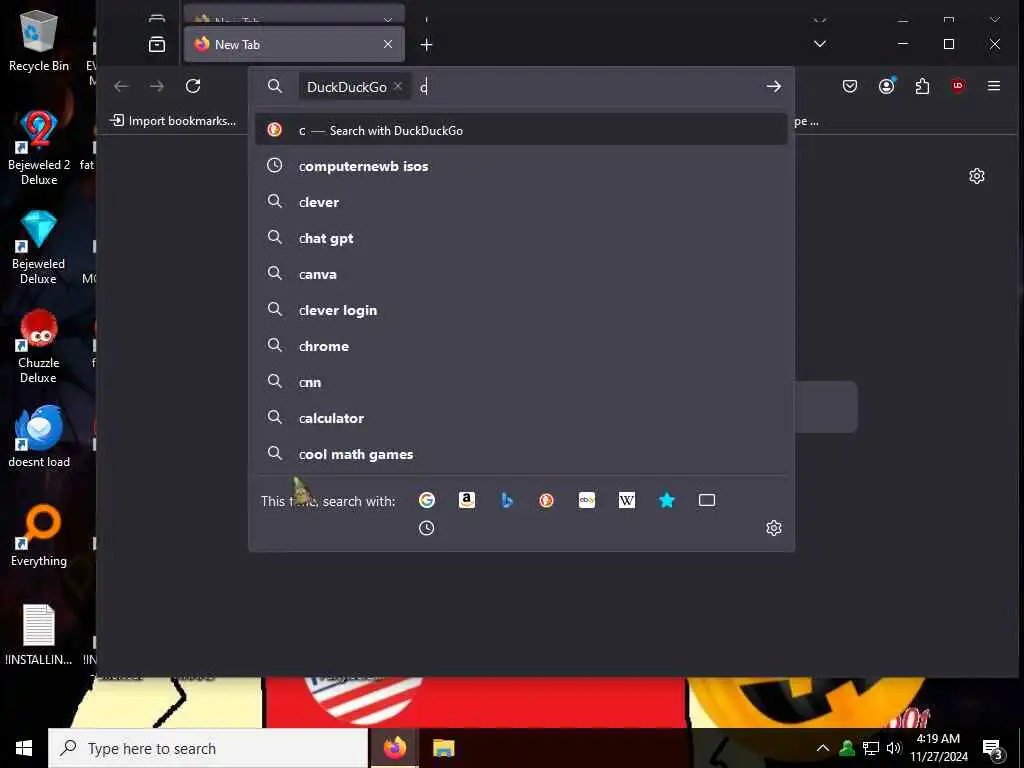Click the Go arrow in the address bar
Screen dimensions: 1024x768
773,86
